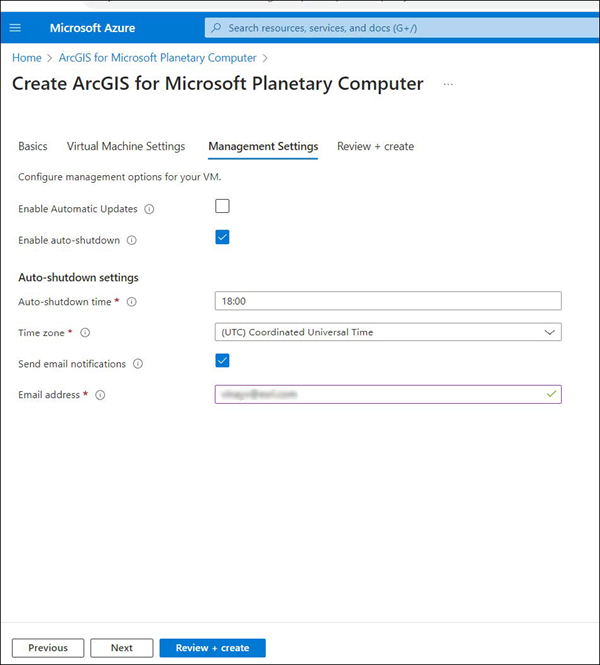Open the Time zone dropdown
Image resolution: width=600 pixels, height=665 pixels.
(x=388, y=332)
